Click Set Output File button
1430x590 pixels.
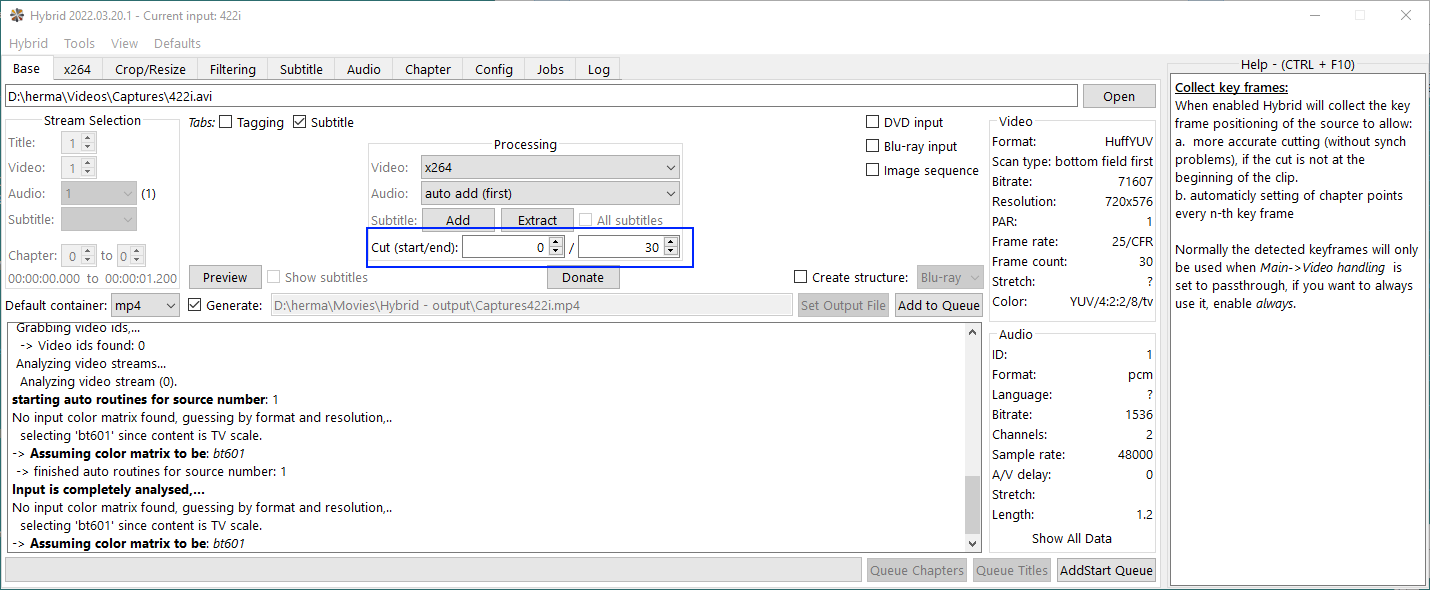843,305
